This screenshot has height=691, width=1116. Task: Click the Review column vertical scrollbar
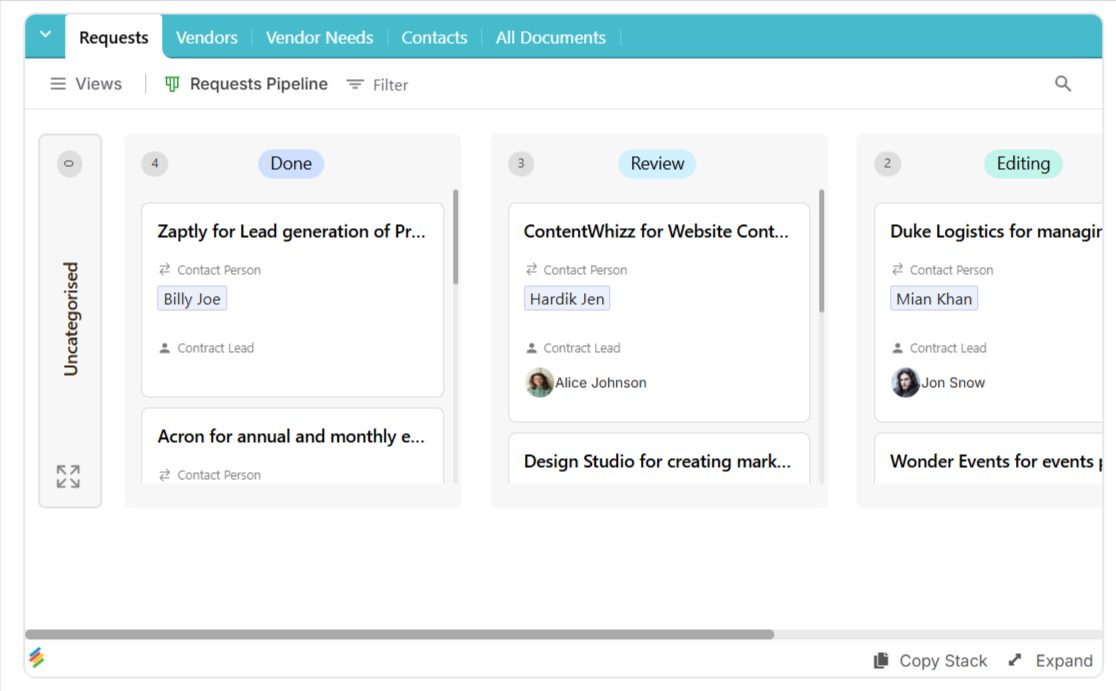click(821, 250)
